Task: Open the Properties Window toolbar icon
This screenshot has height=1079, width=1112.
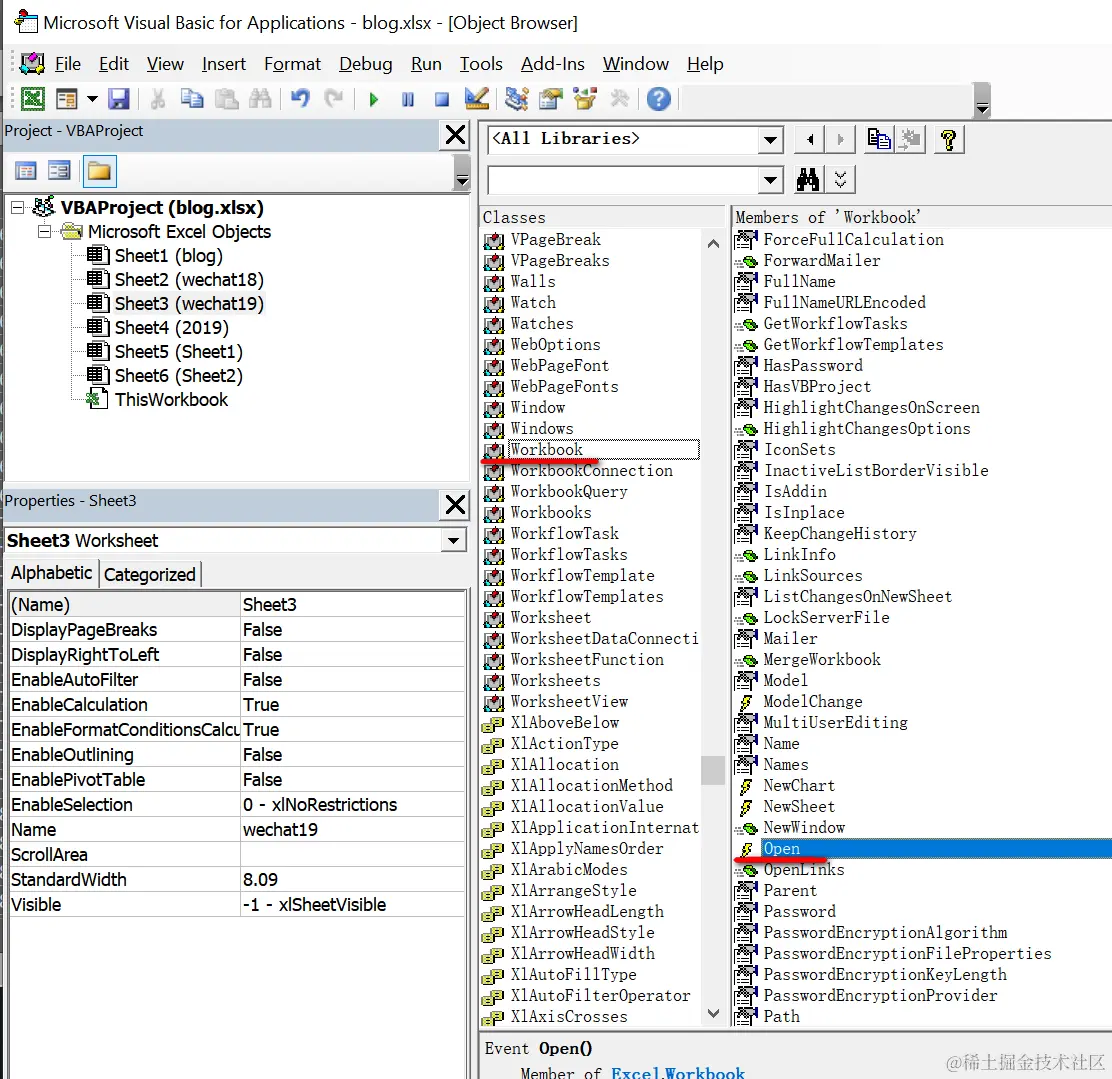Action: click(551, 99)
